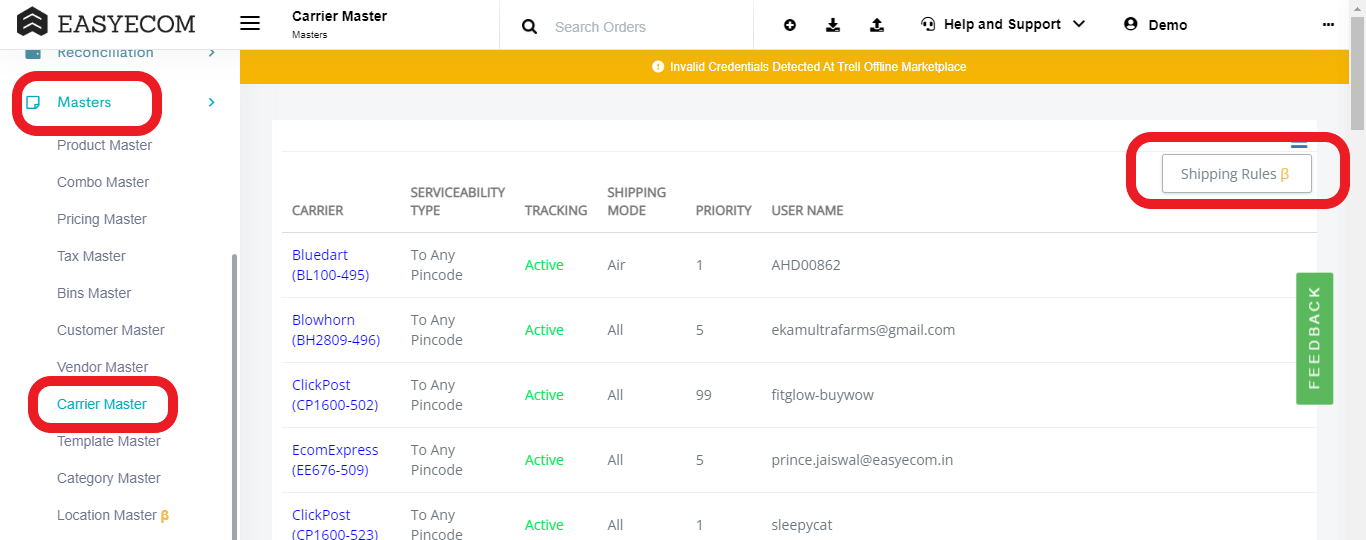Click the upload icon in header

877,25
